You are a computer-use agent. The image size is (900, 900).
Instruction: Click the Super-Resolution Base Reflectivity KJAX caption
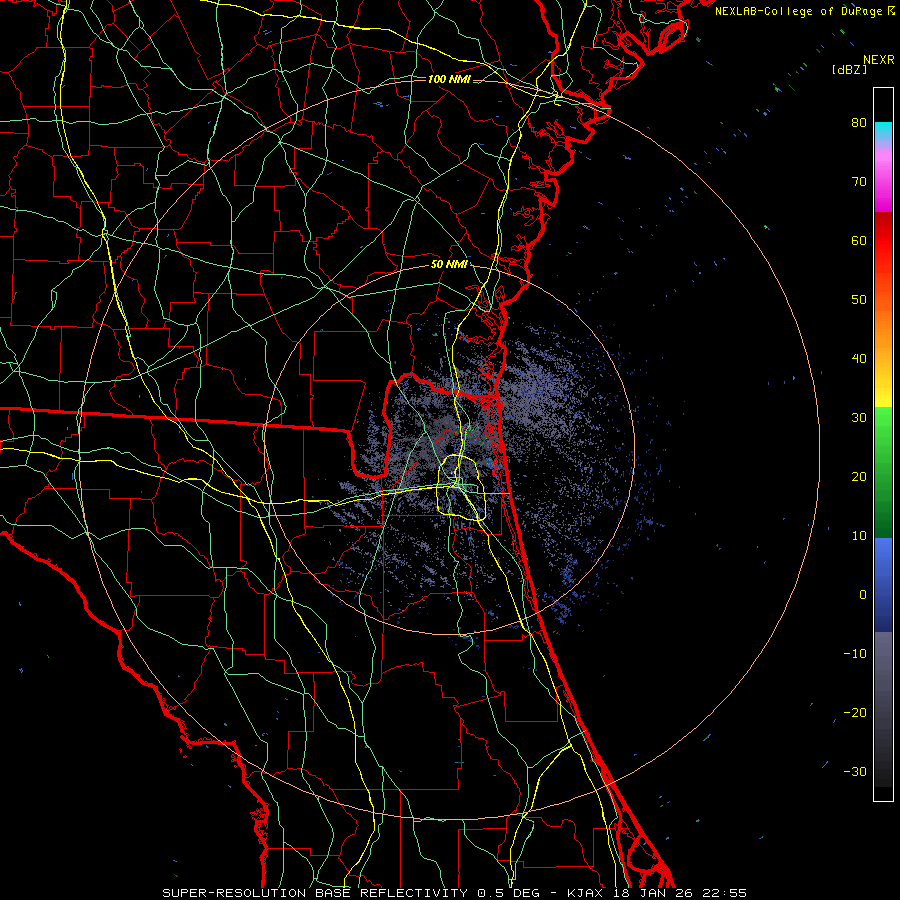(x=454, y=893)
